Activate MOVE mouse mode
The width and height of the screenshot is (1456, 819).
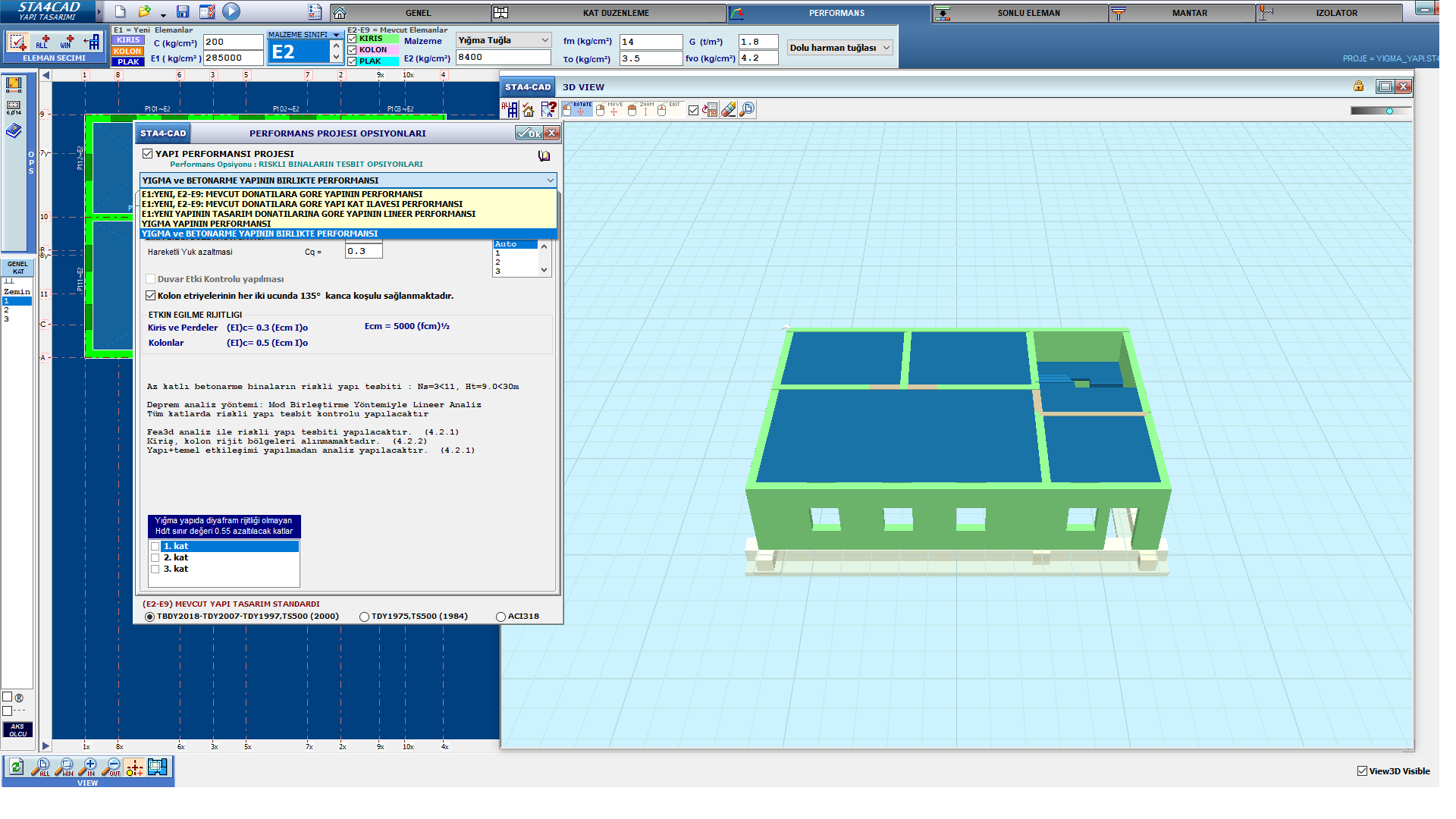click(609, 110)
